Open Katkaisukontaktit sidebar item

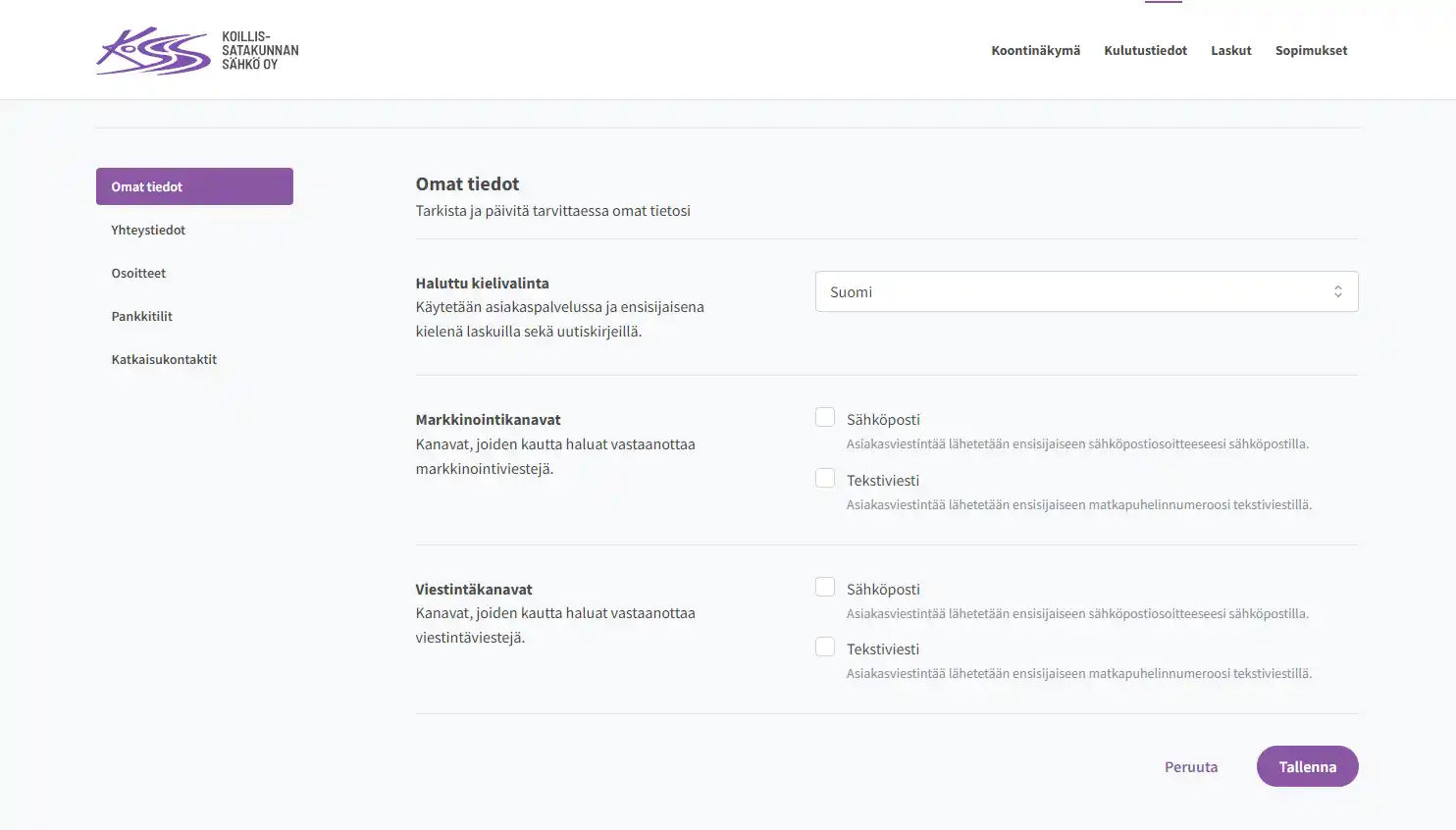pyautogui.click(x=164, y=360)
